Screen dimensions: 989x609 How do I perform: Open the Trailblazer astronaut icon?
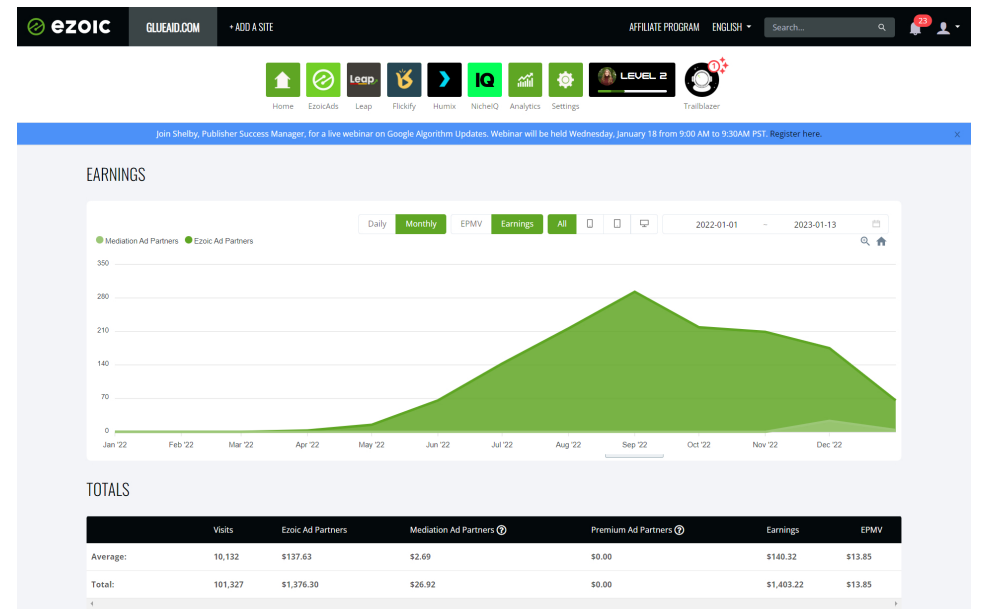(701, 79)
